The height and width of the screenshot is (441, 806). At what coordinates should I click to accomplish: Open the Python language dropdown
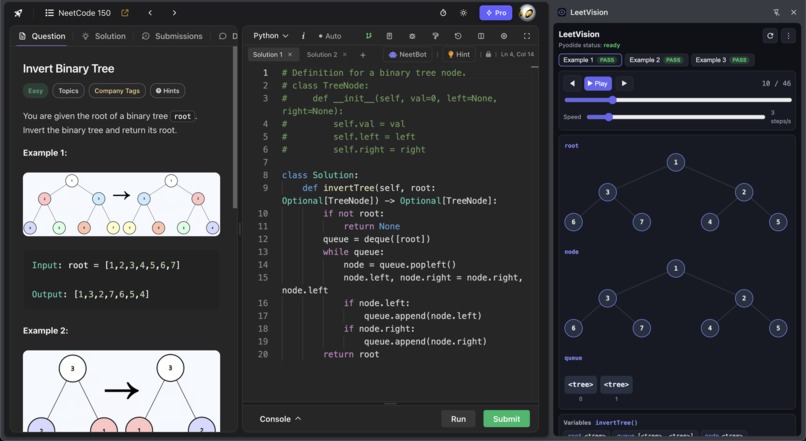[x=270, y=36]
